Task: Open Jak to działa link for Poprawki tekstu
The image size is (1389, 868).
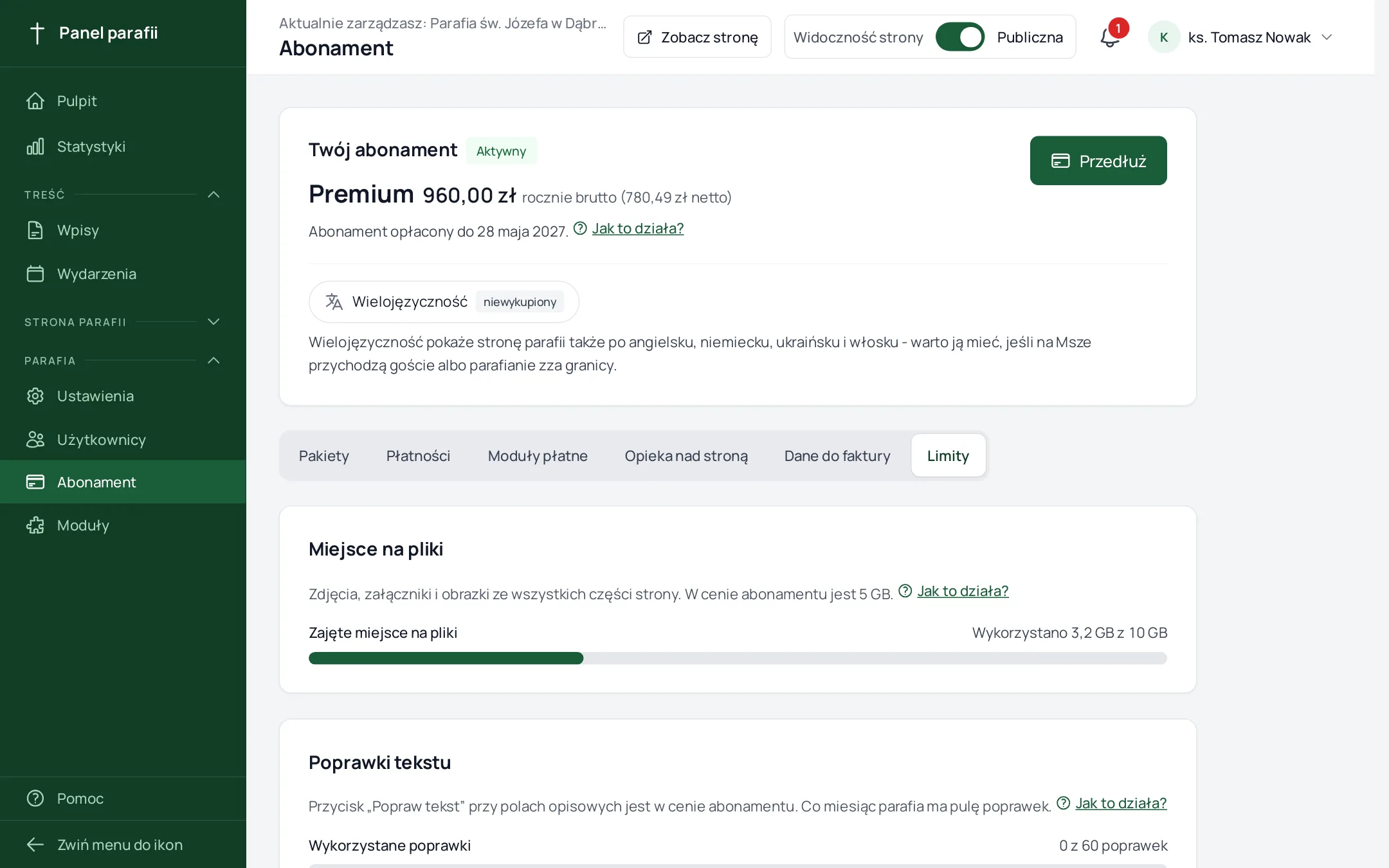Action: point(1121,803)
